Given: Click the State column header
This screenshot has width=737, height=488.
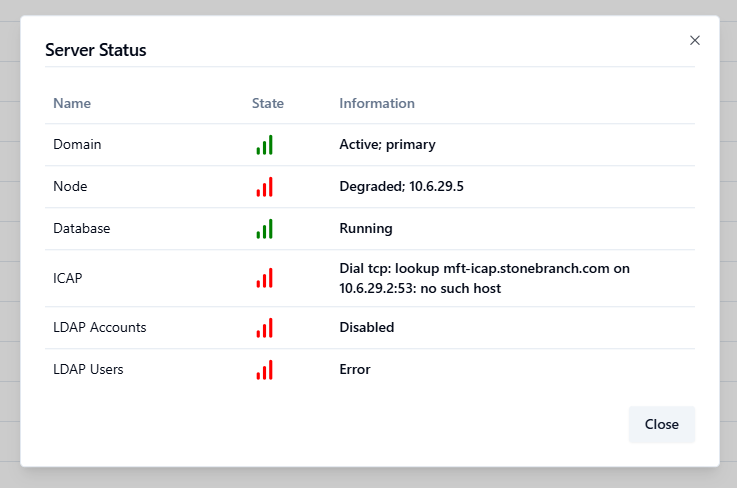Looking at the screenshot, I should pos(268,103).
